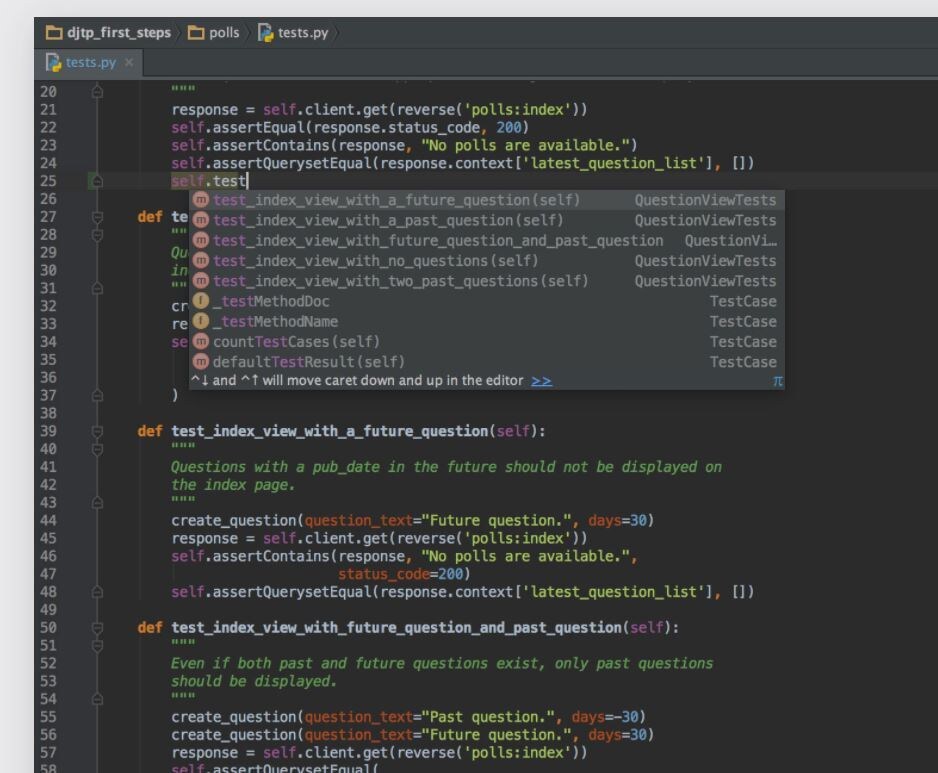Select _testMethodDoc completion item

pos(486,302)
